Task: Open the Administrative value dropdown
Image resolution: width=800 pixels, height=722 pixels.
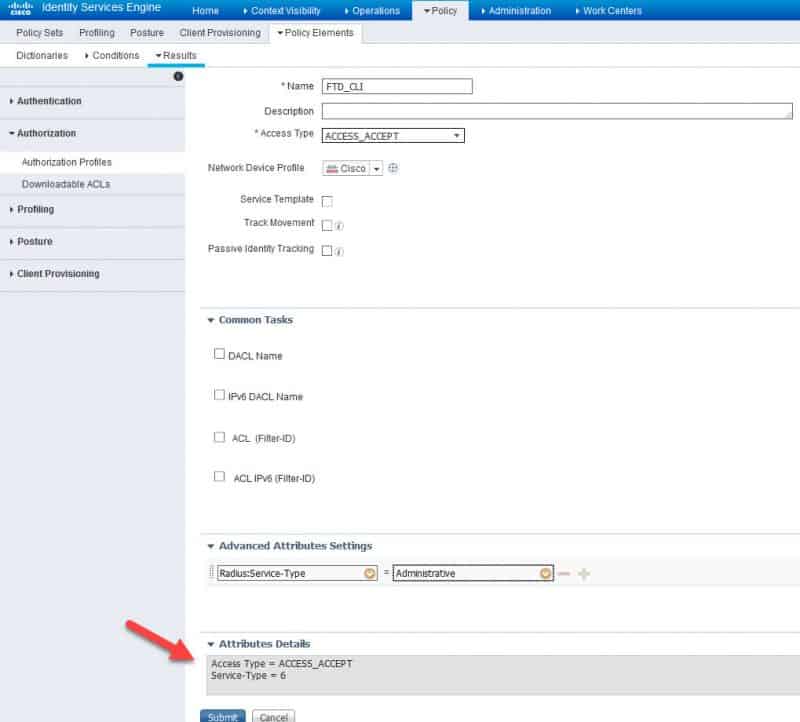Action: pos(546,573)
